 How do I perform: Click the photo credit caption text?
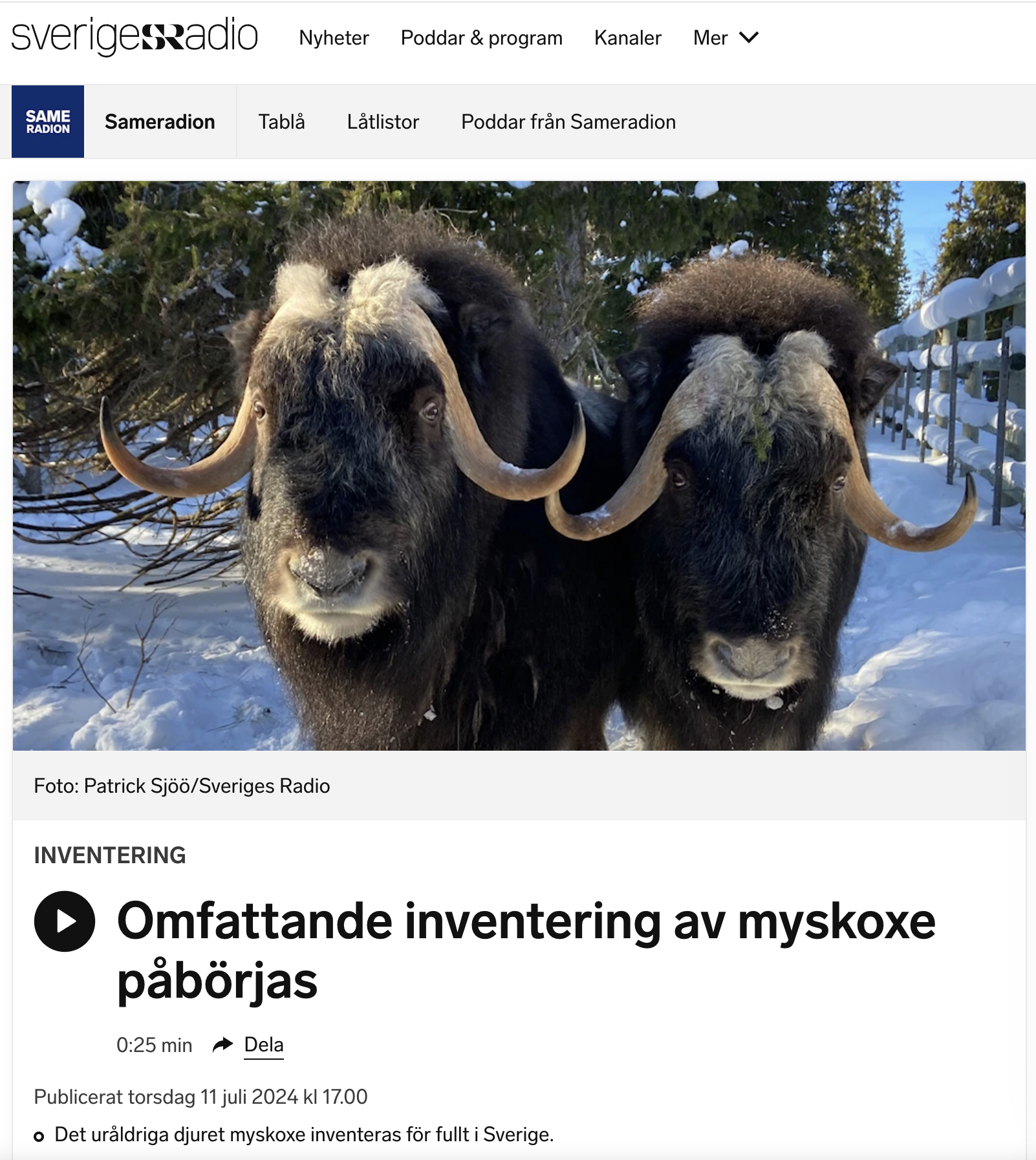pyautogui.click(x=182, y=786)
